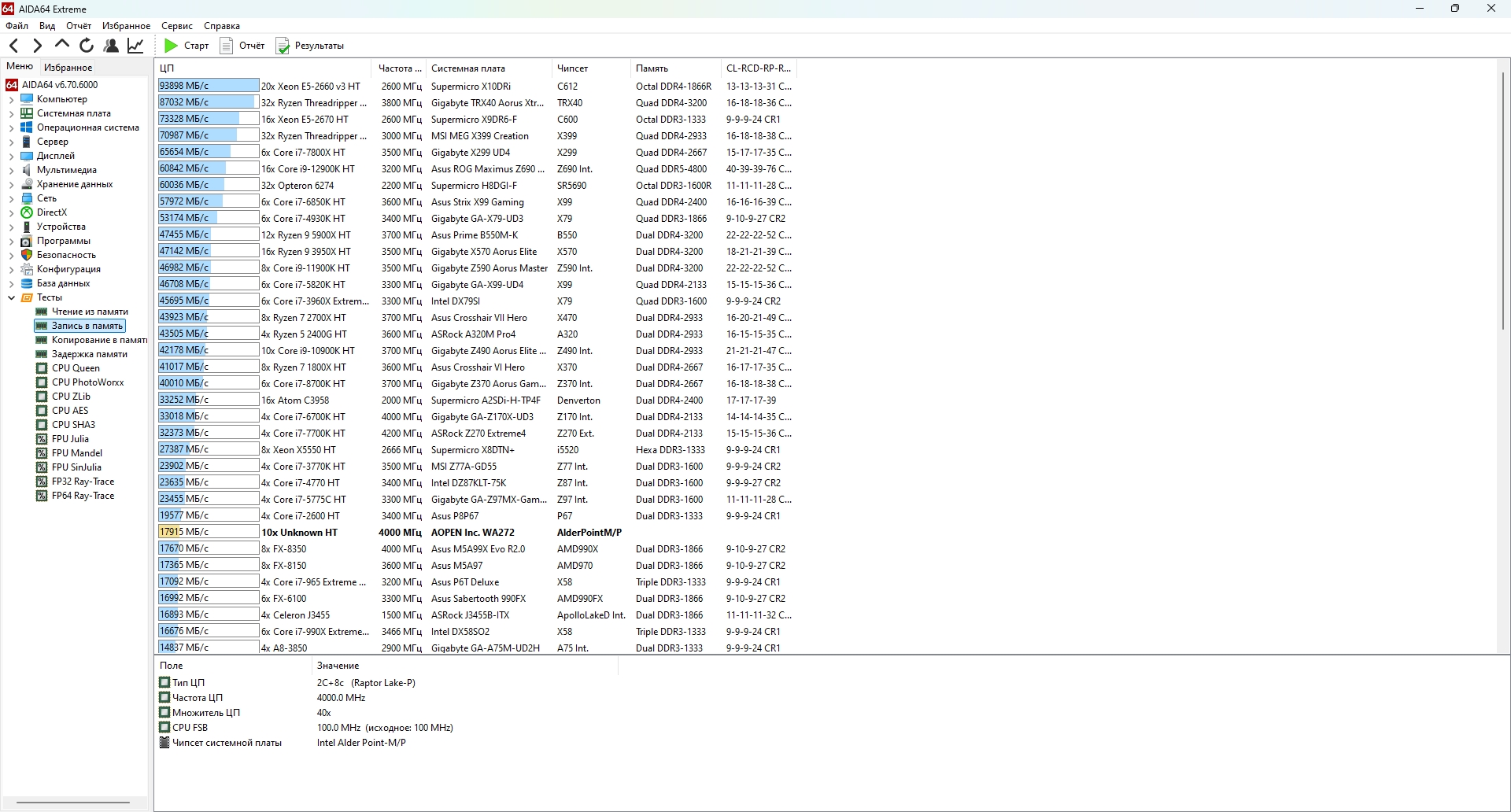This screenshot has height=812, width=1511.
Task: Expand the Безопасность tree node
Action: (11, 256)
